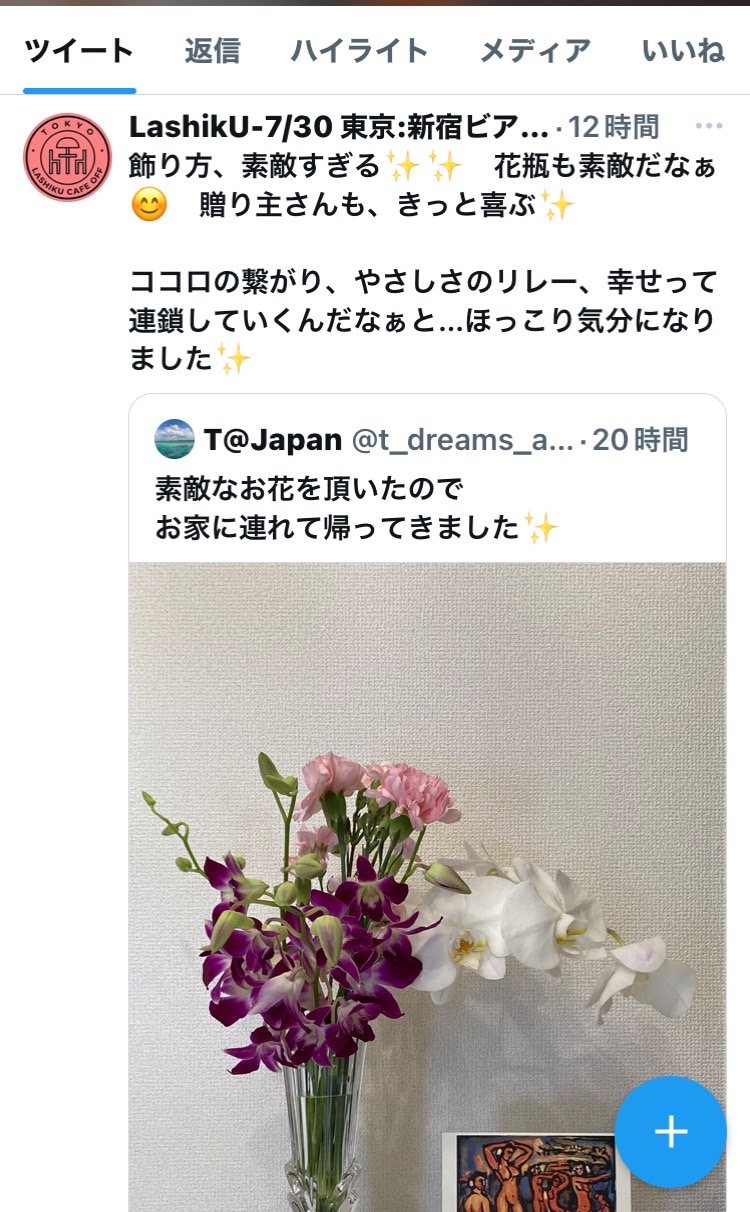Tap the smiling face emoji in the tweet
Viewport: 750px width, 1212px height.
click(x=149, y=204)
